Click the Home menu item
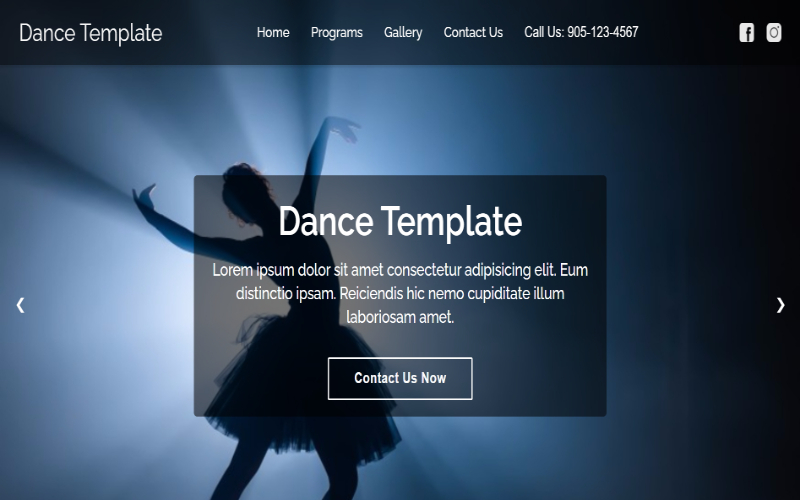800x500 pixels. pos(273,33)
